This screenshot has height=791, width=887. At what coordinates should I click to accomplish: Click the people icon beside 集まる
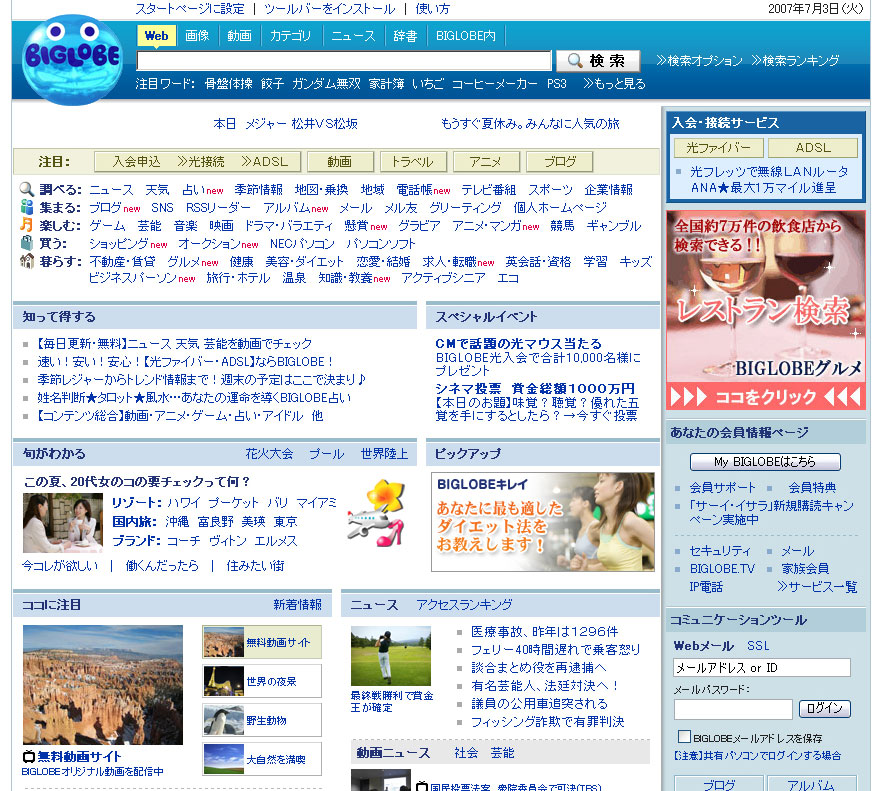click(27, 207)
